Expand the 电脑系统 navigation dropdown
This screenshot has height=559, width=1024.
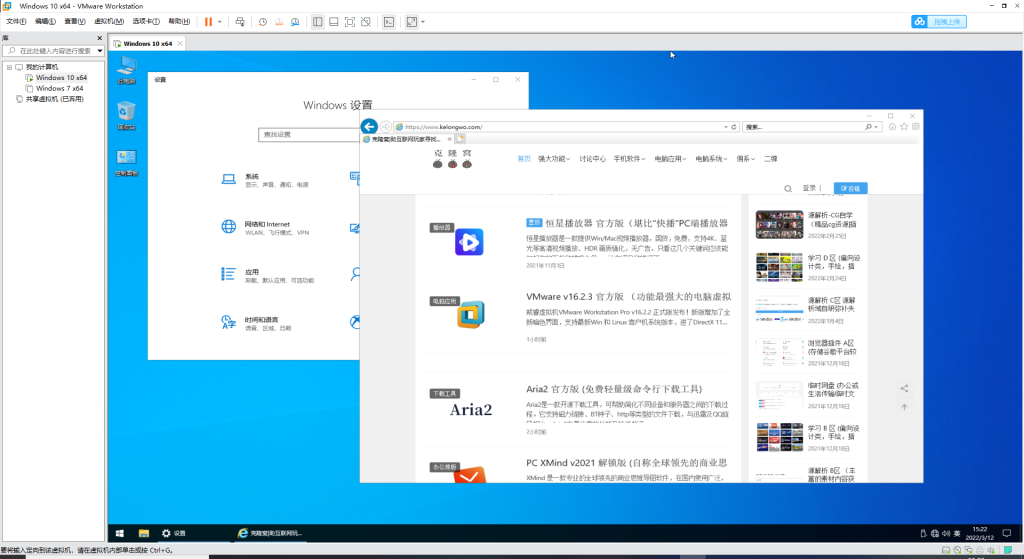(711, 159)
